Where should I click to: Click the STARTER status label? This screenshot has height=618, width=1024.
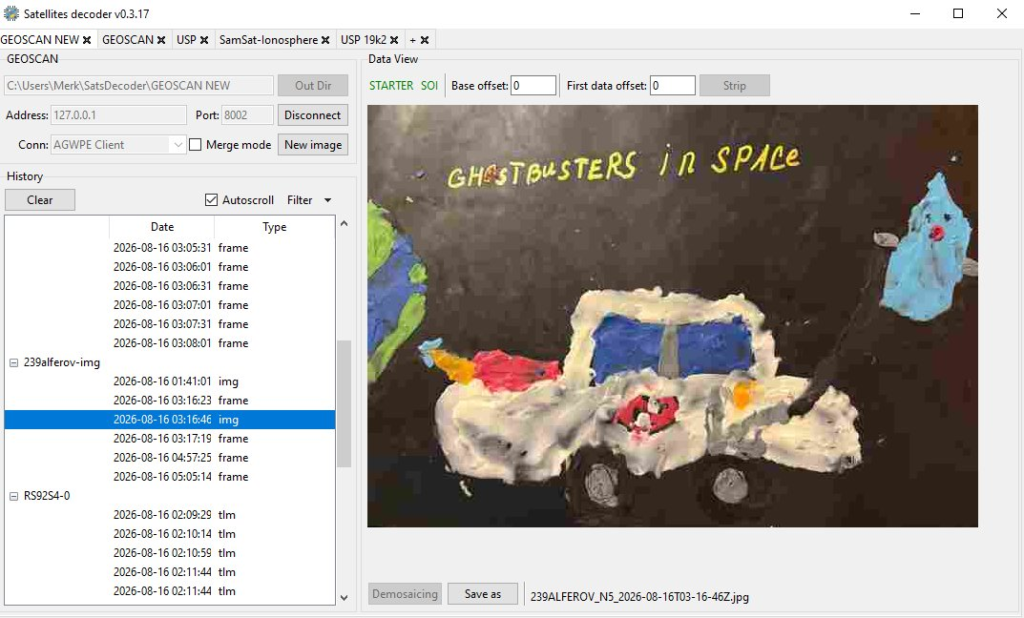[391, 86]
